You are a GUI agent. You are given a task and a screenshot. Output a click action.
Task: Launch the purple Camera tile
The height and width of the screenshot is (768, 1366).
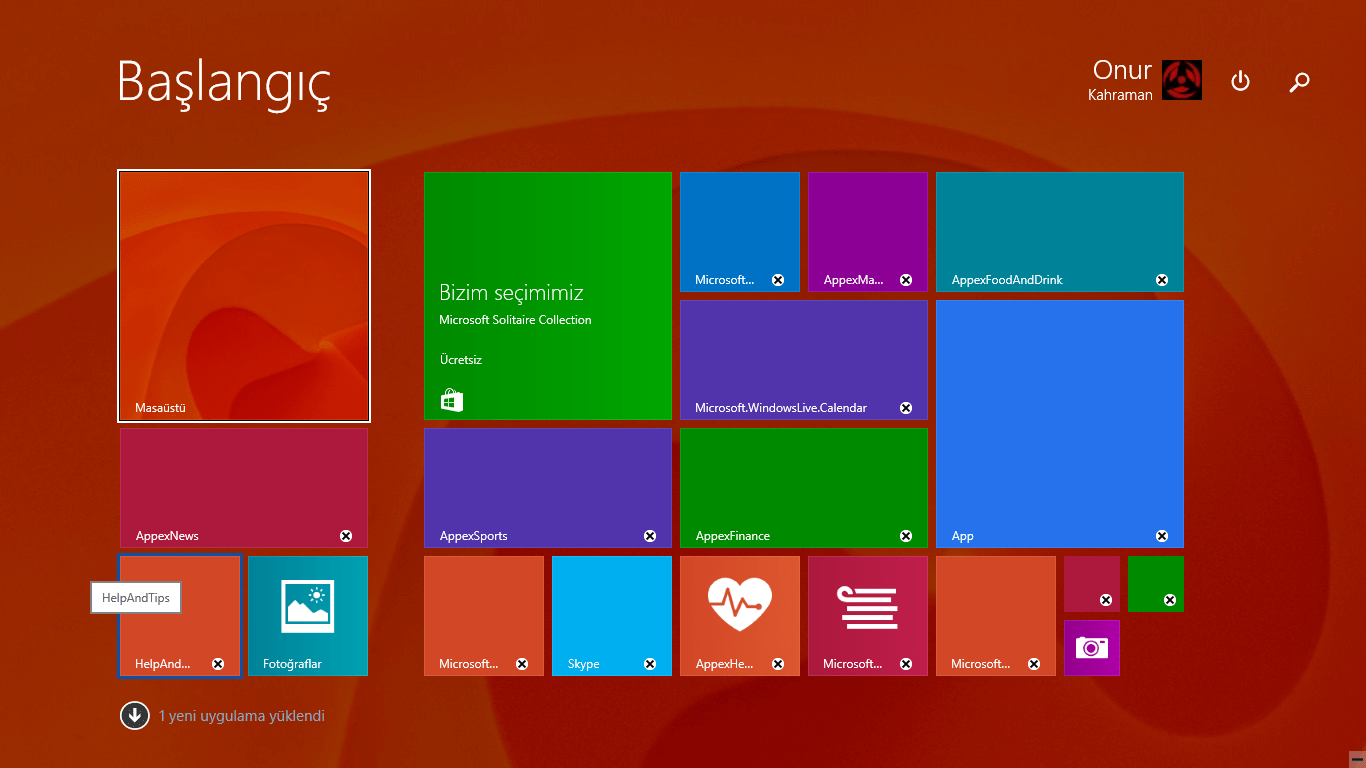click(1092, 648)
